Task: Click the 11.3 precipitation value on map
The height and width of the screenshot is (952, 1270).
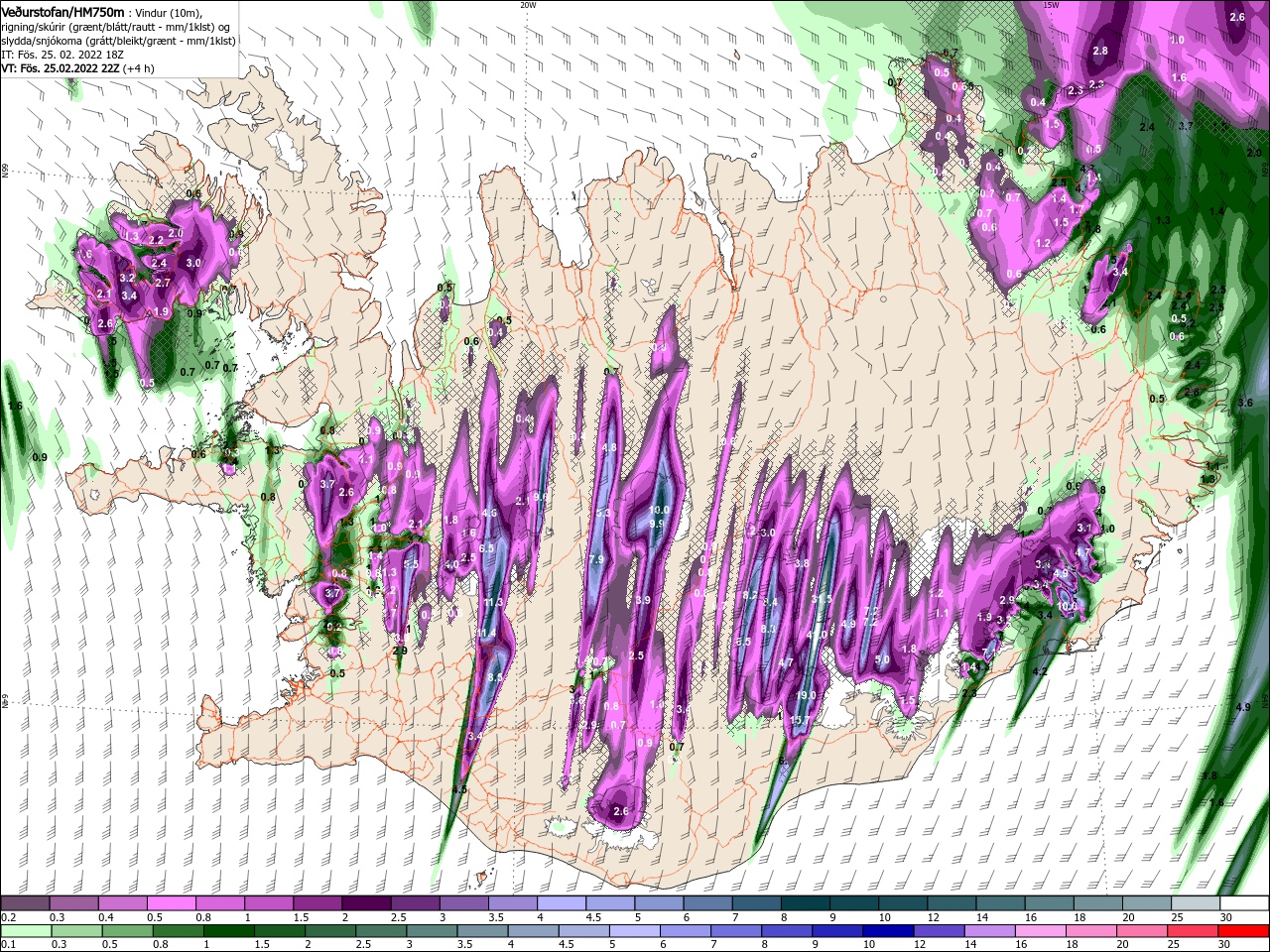Action: 493,602
